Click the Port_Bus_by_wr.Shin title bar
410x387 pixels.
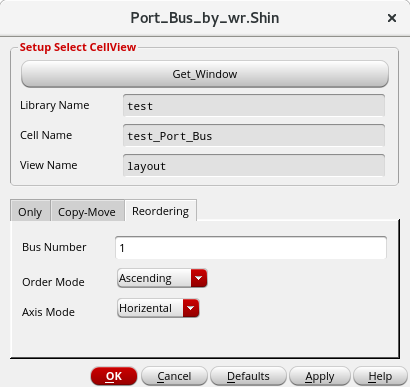[x=205, y=18]
